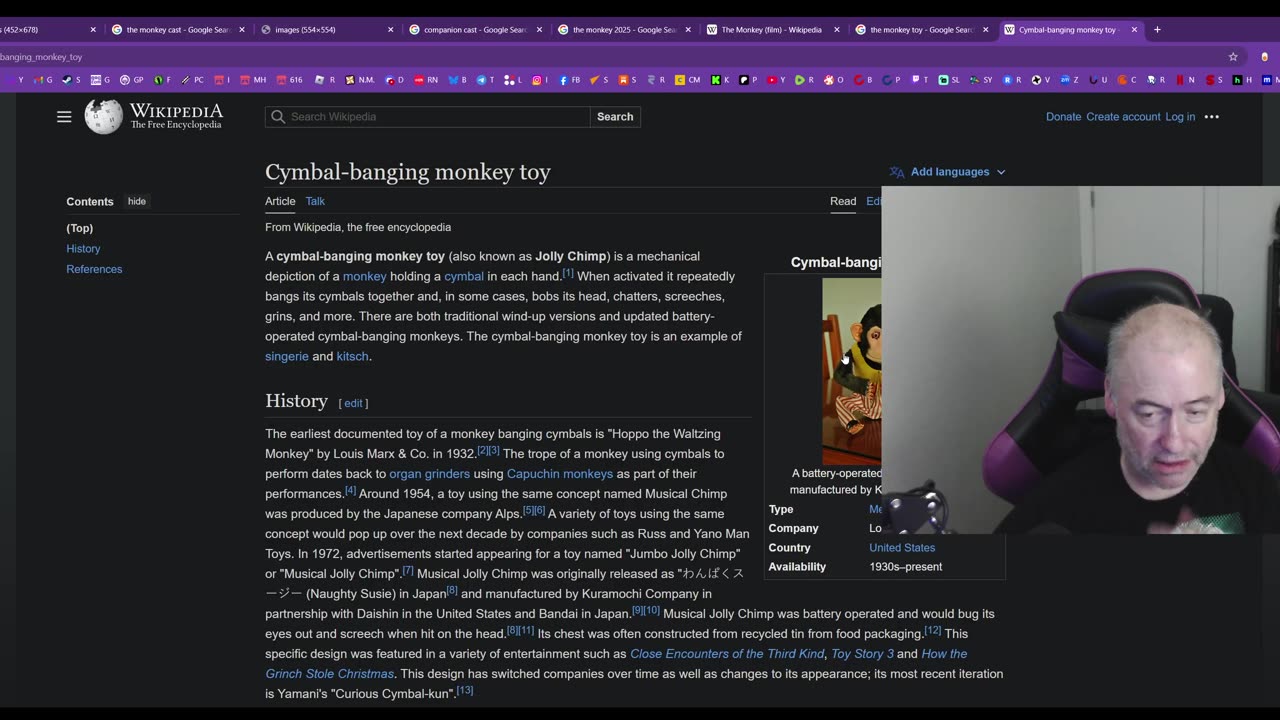The image size is (1280, 720).
Task: Open the 'Capuchin monkeys' link
Action: pos(560,473)
